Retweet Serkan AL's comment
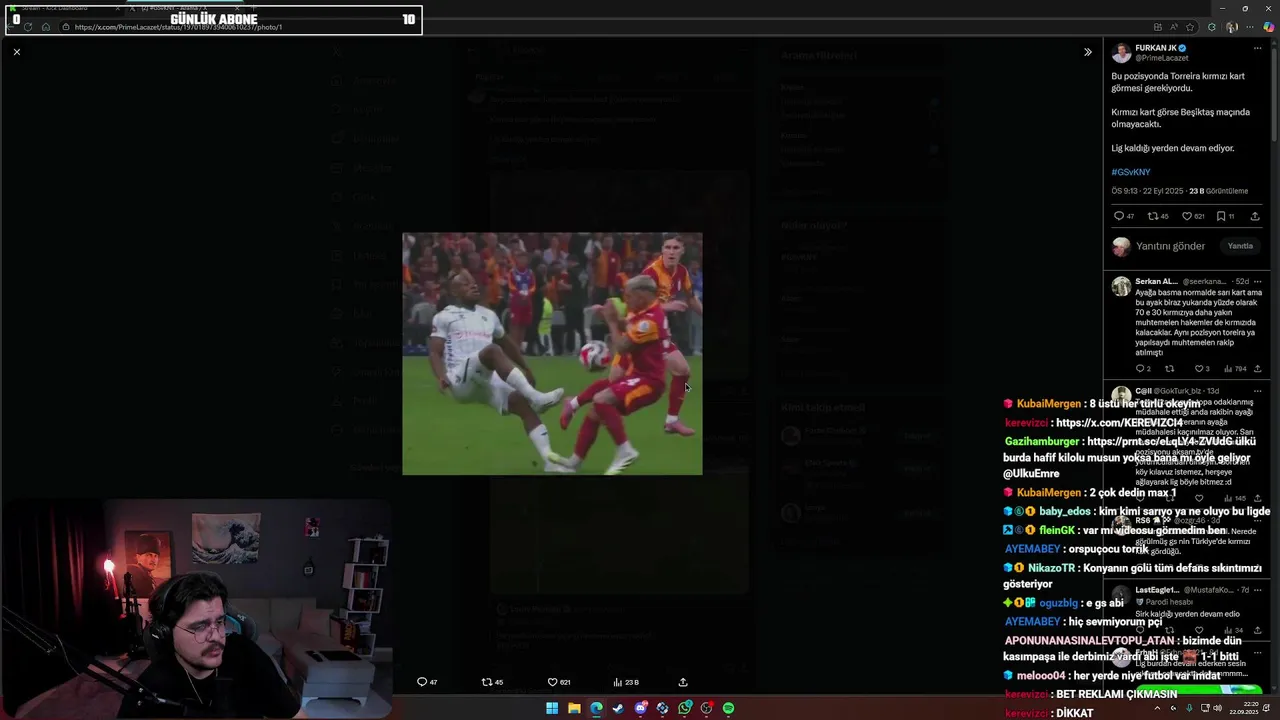1280x720 pixels. [1170, 369]
